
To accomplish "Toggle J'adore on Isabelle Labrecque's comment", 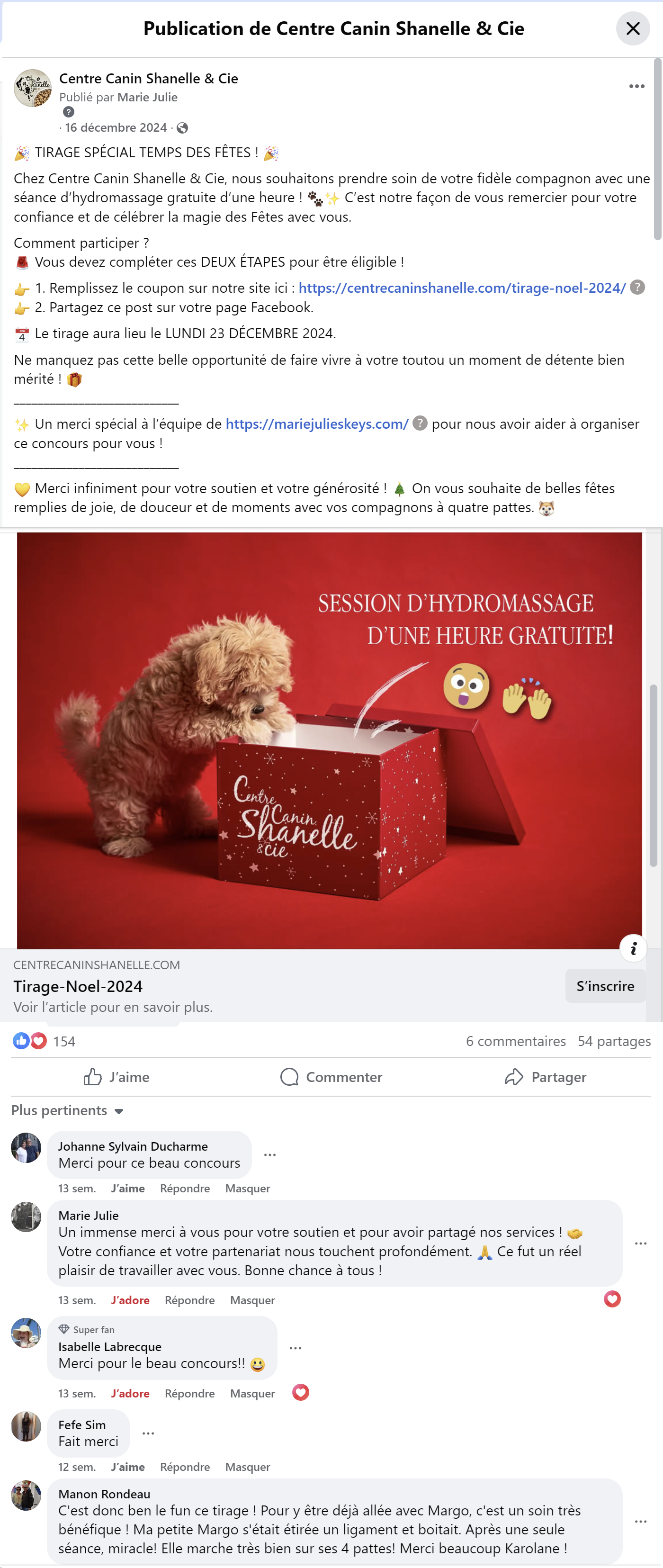I will [130, 1393].
